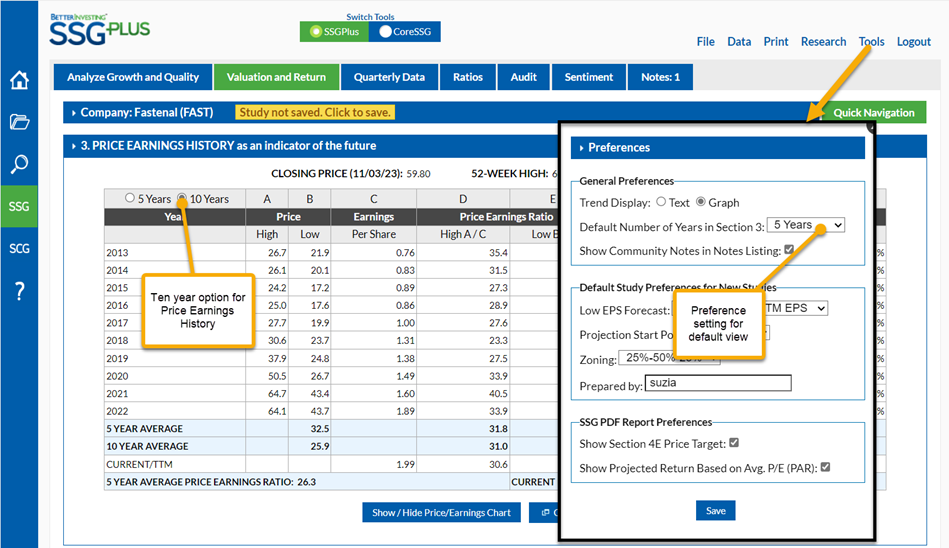This screenshot has width=949, height=548.
Task: Close the Preferences popup
Action: (x=871, y=127)
